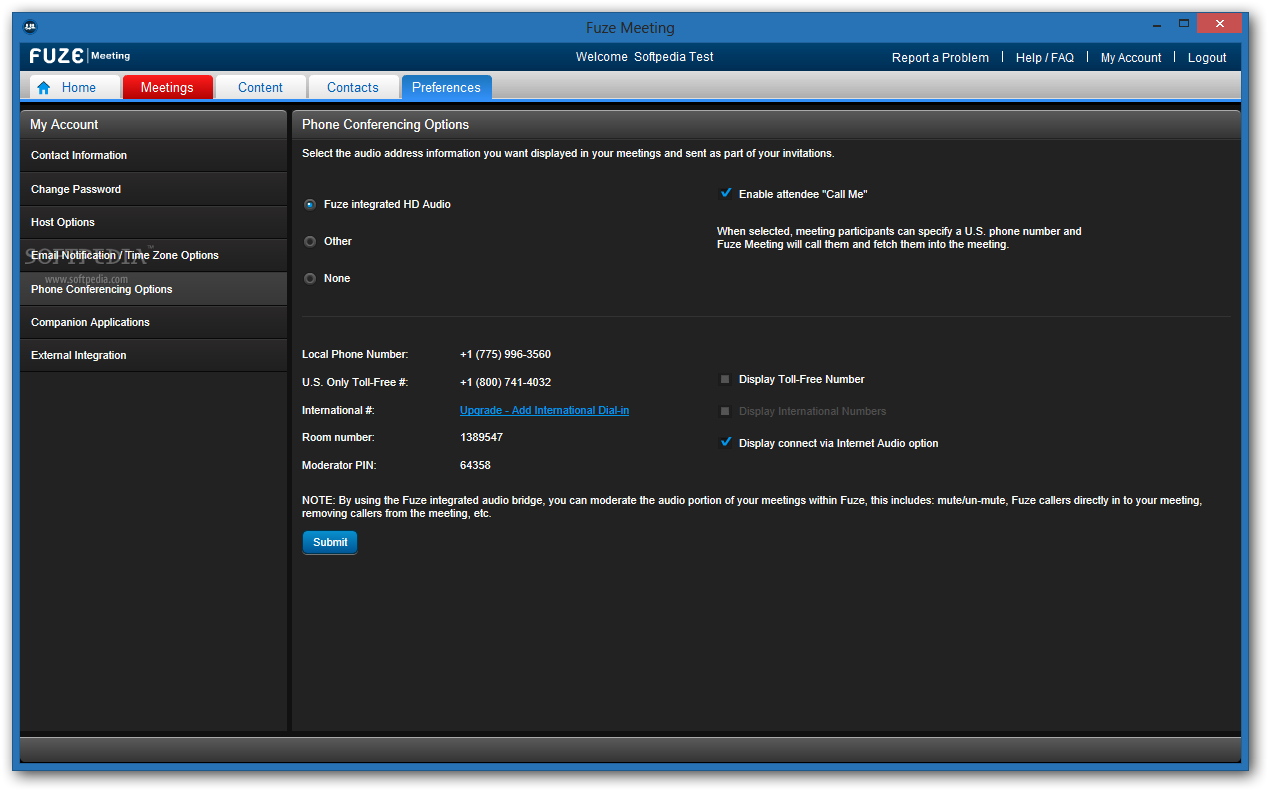The image size is (1269, 791).
Task: Toggle Enable attendee "Call Me" checkbox
Action: click(x=726, y=193)
